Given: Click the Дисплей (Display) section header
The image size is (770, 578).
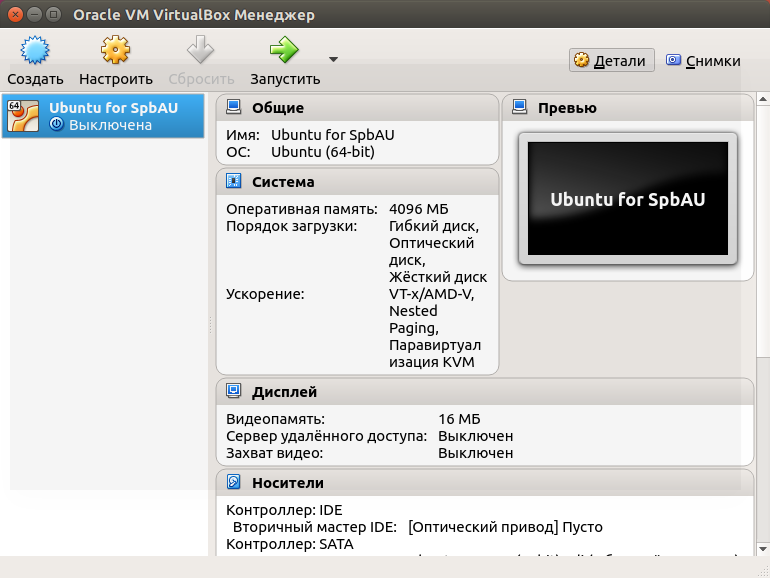Looking at the screenshot, I should (285, 392).
